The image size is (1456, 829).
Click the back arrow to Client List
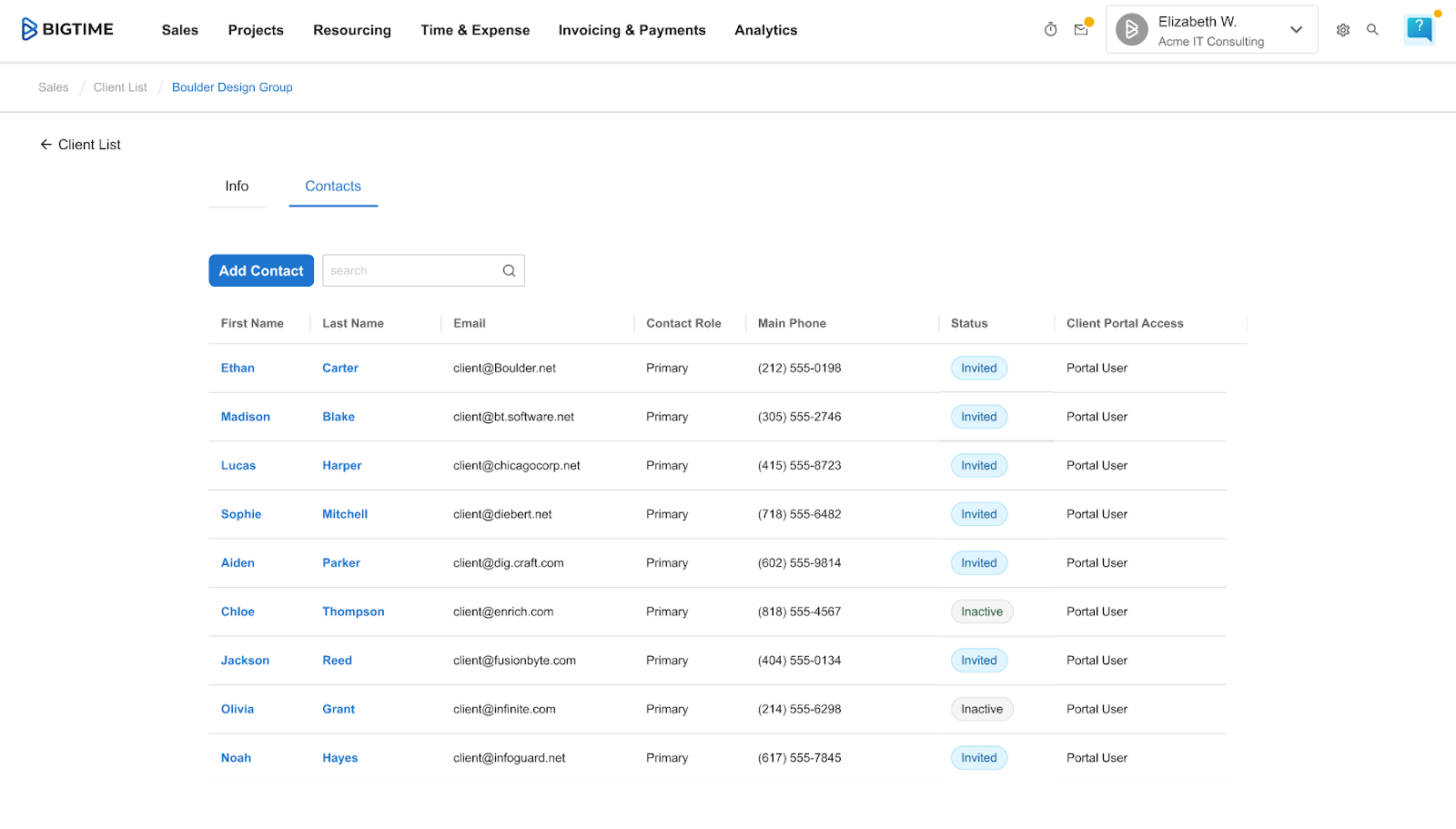(45, 145)
